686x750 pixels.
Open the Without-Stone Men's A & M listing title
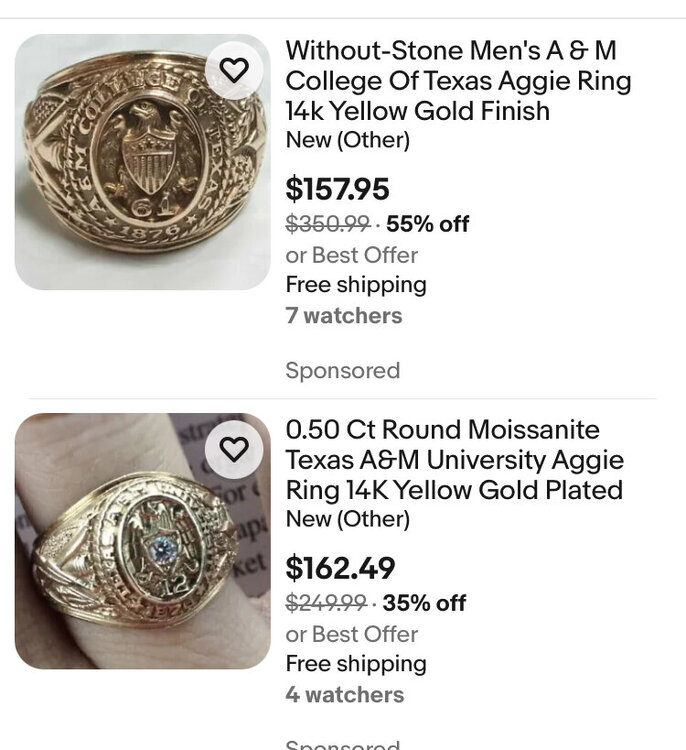coord(458,80)
